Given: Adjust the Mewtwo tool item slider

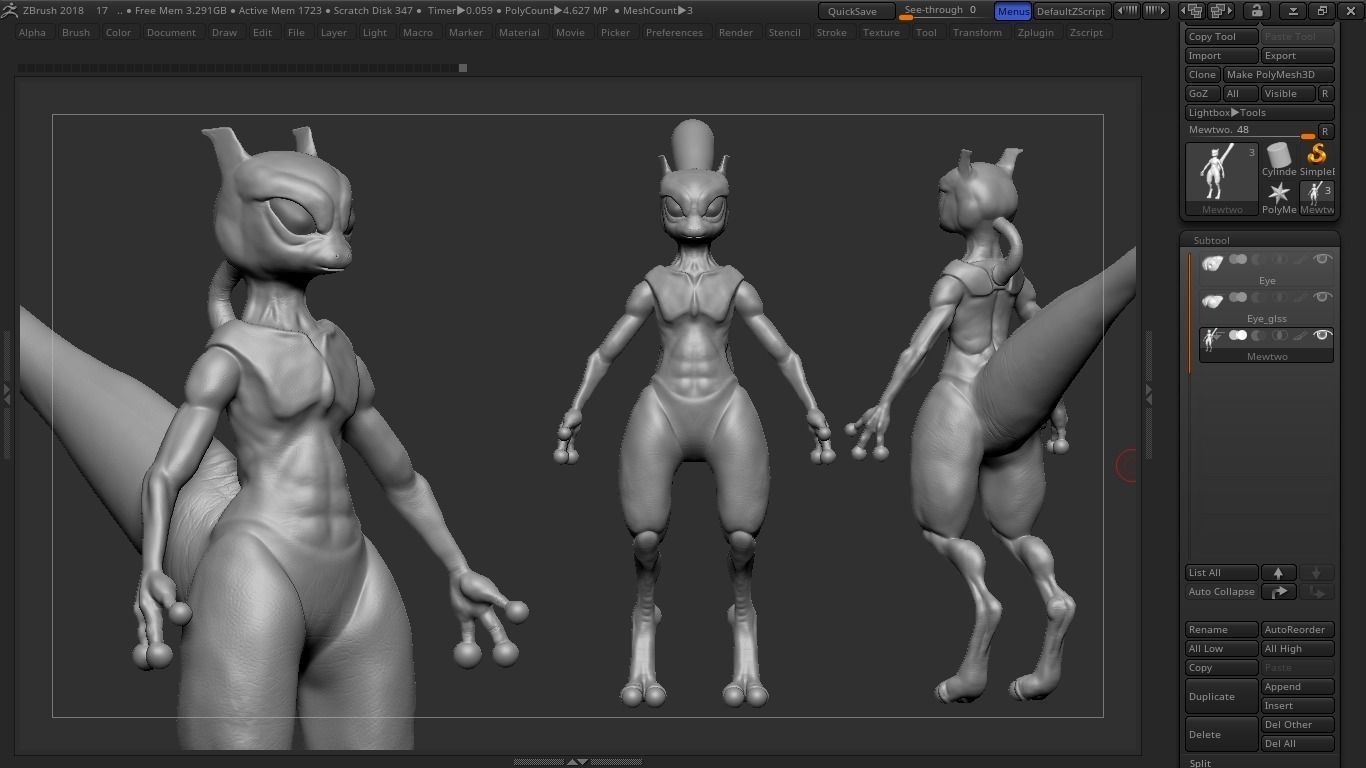Looking at the screenshot, I should click(x=1251, y=131).
